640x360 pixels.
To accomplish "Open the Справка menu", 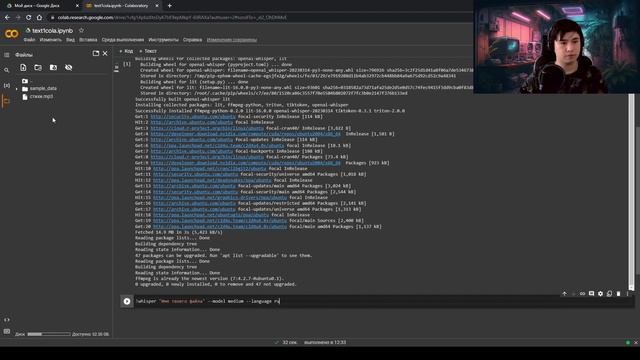I will 192,40.
